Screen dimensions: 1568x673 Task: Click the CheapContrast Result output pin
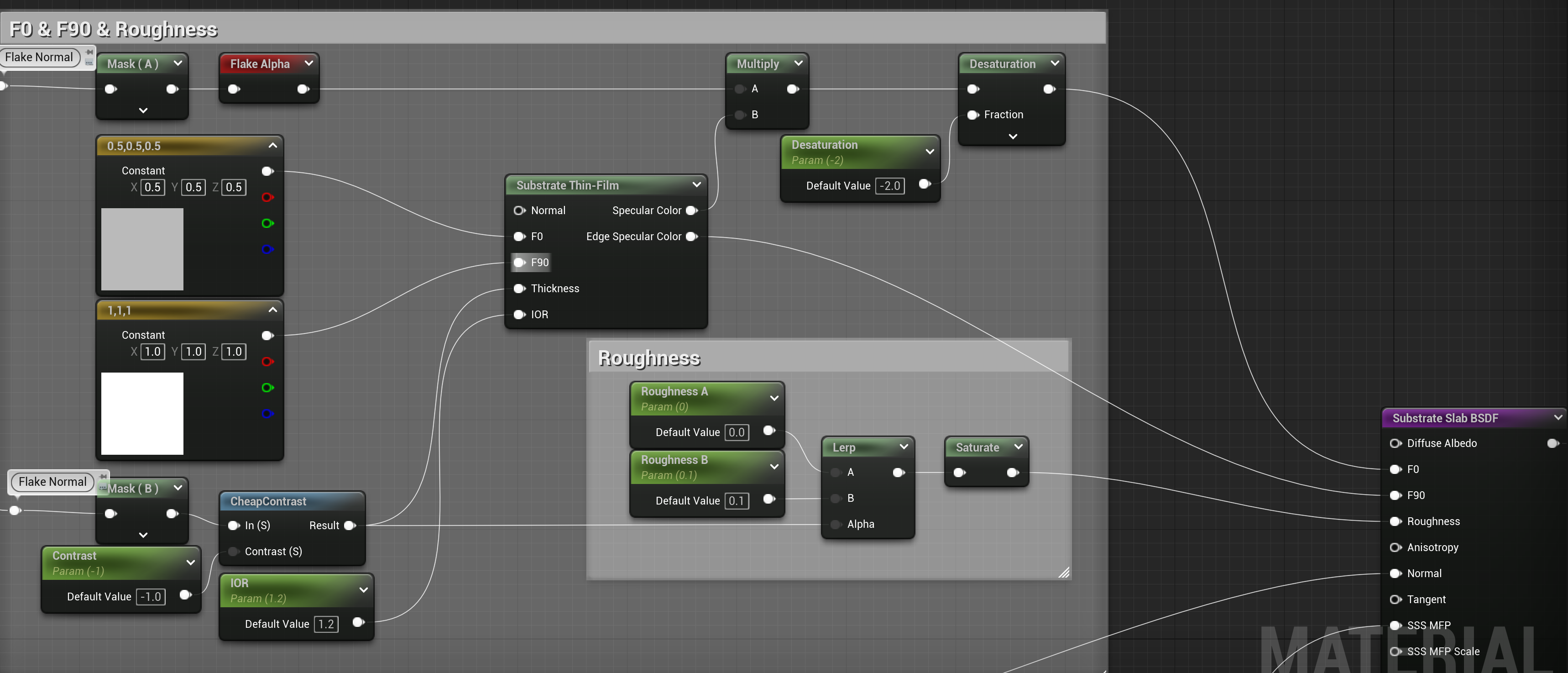pos(350,525)
